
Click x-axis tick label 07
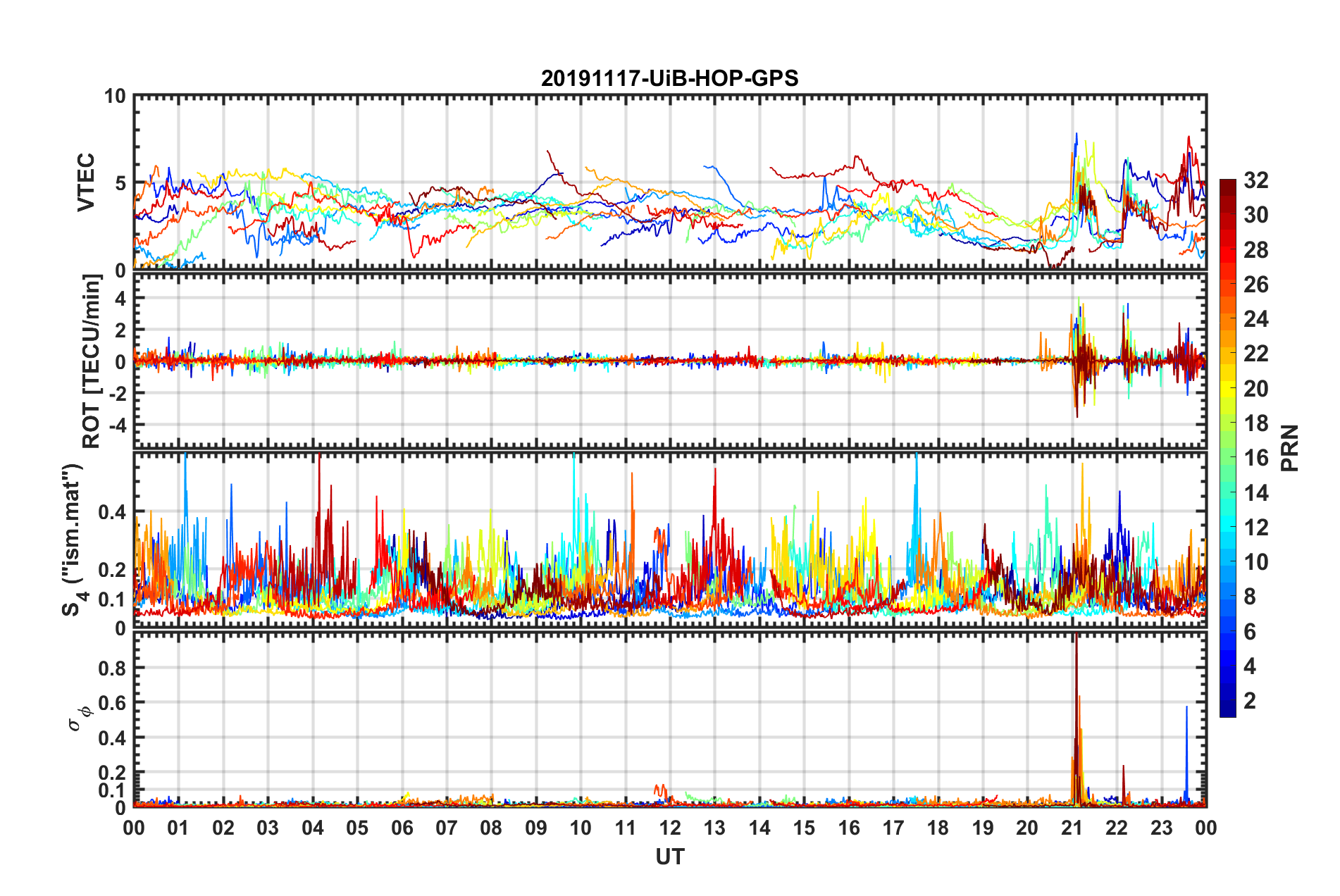447,828
